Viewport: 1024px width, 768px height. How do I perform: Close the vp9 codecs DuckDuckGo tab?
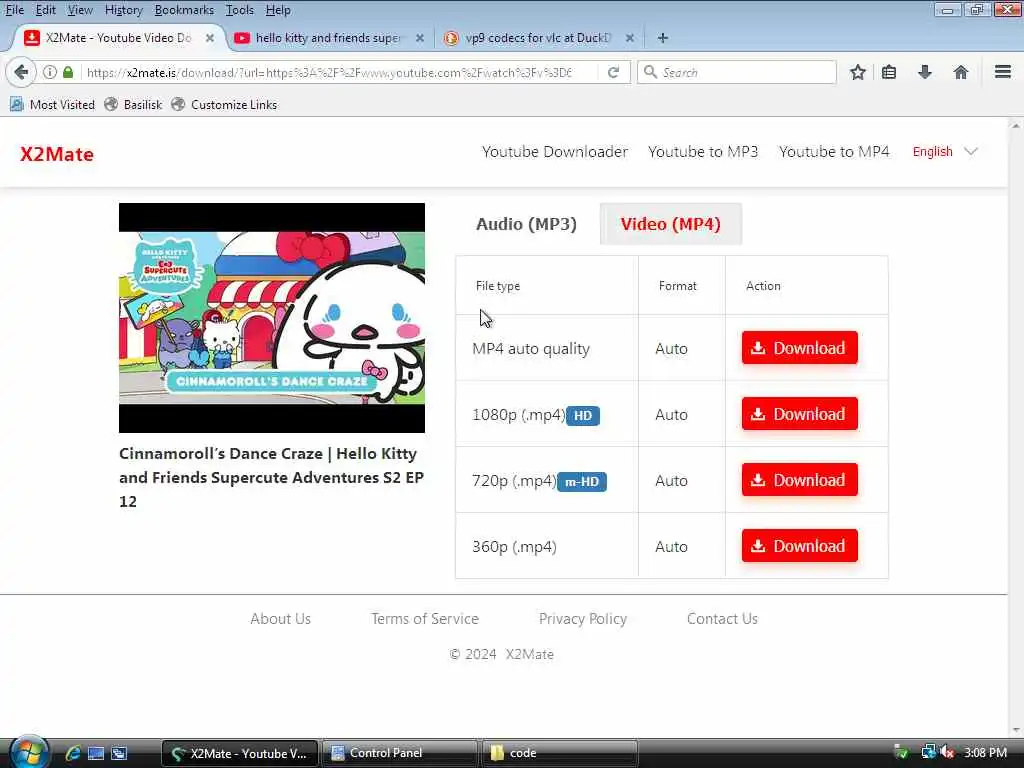pos(630,38)
